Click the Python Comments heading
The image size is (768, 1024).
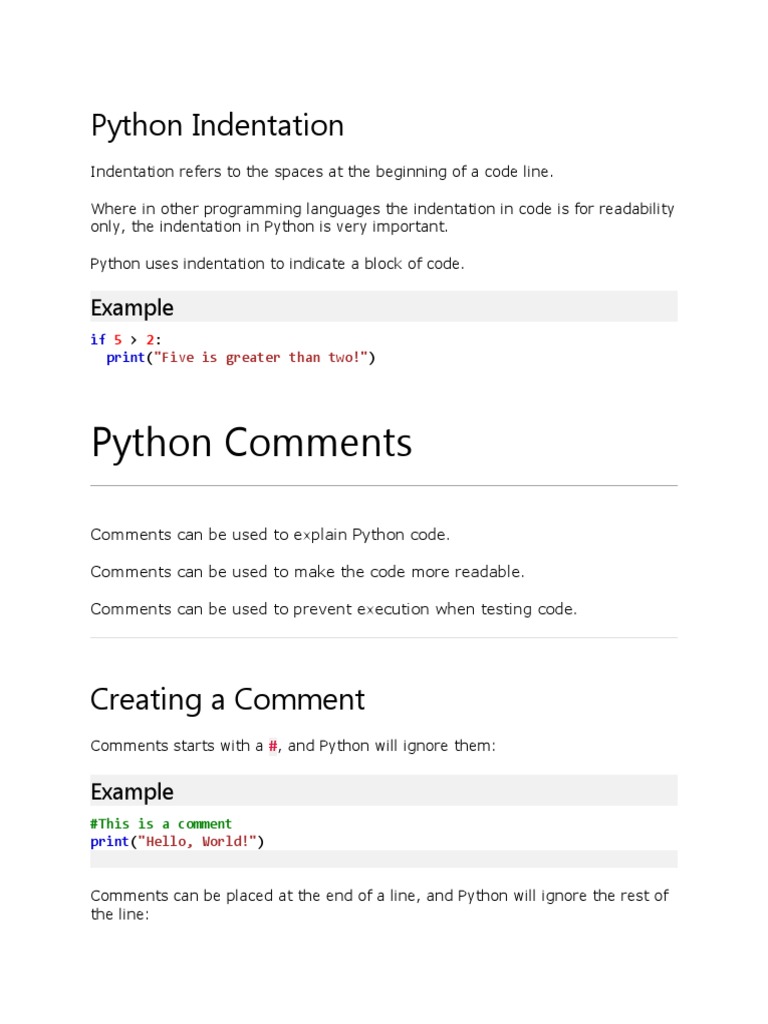[251, 442]
